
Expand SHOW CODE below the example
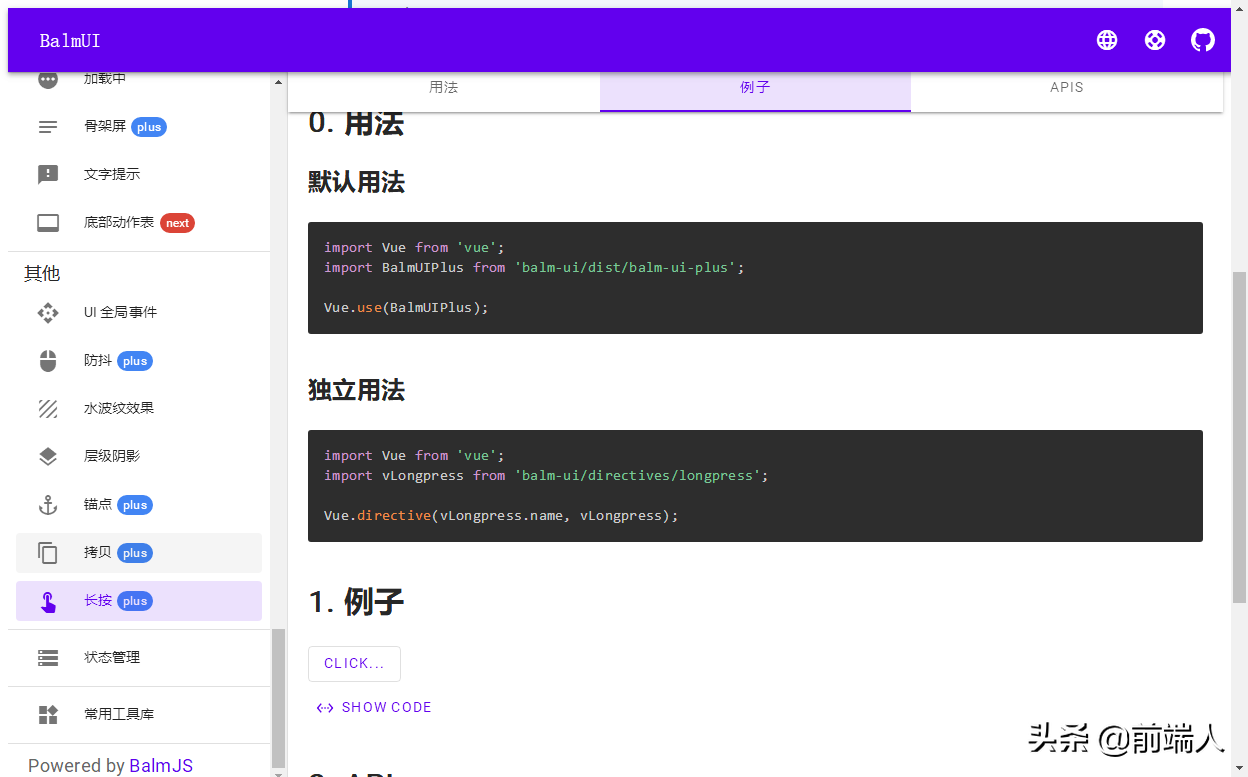[x=373, y=707]
